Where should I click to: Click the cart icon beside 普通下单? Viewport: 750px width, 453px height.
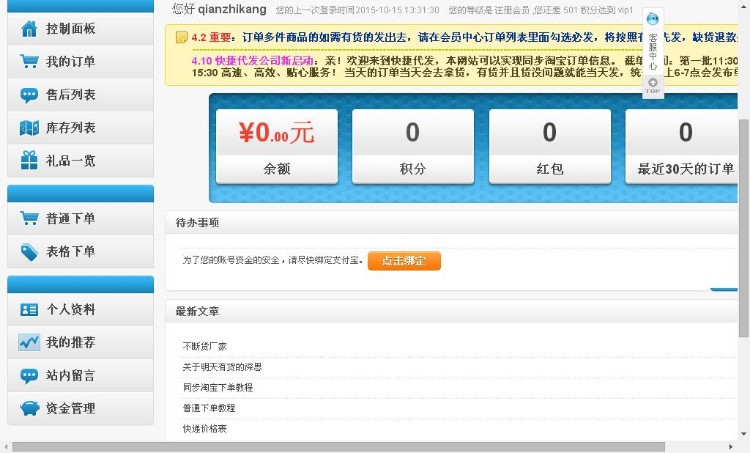pos(29,219)
